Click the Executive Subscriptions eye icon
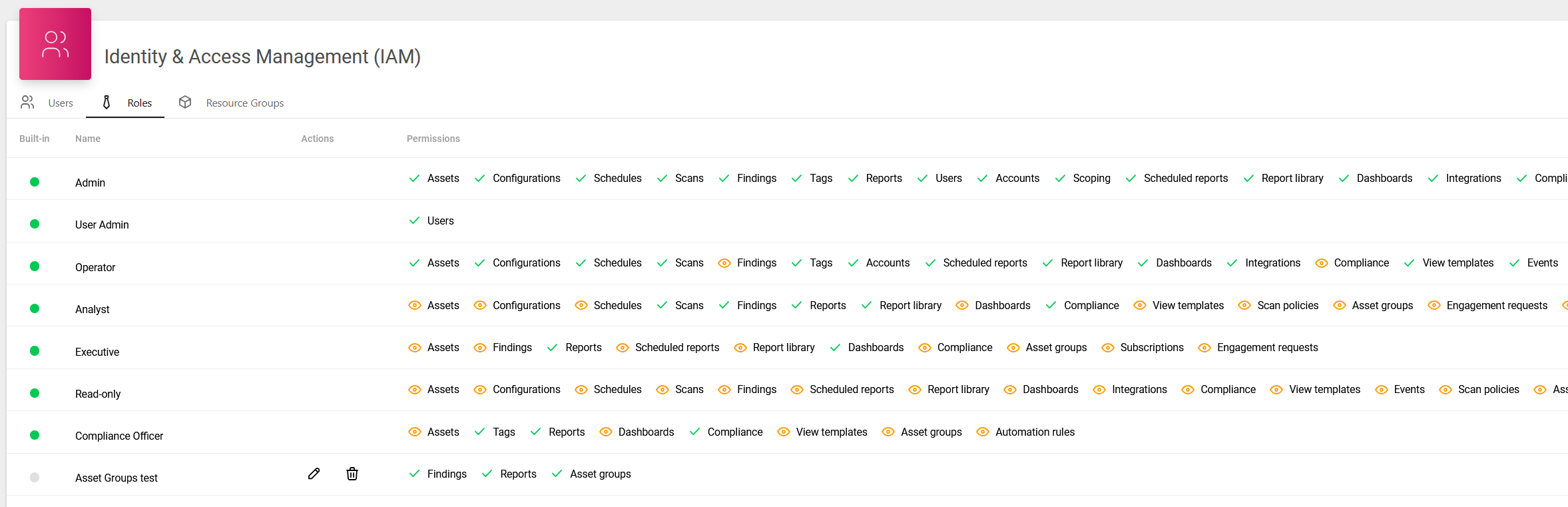Image resolution: width=1568 pixels, height=507 pixels. point(1108,348)
